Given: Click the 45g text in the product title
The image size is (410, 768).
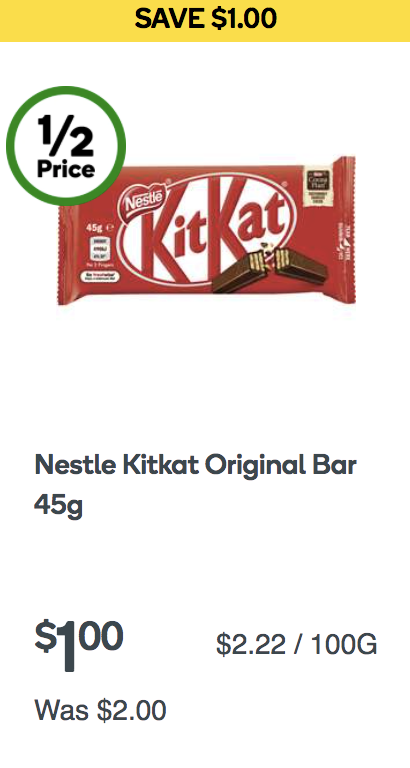Looking at the screenshot, I should pos(58,505).
